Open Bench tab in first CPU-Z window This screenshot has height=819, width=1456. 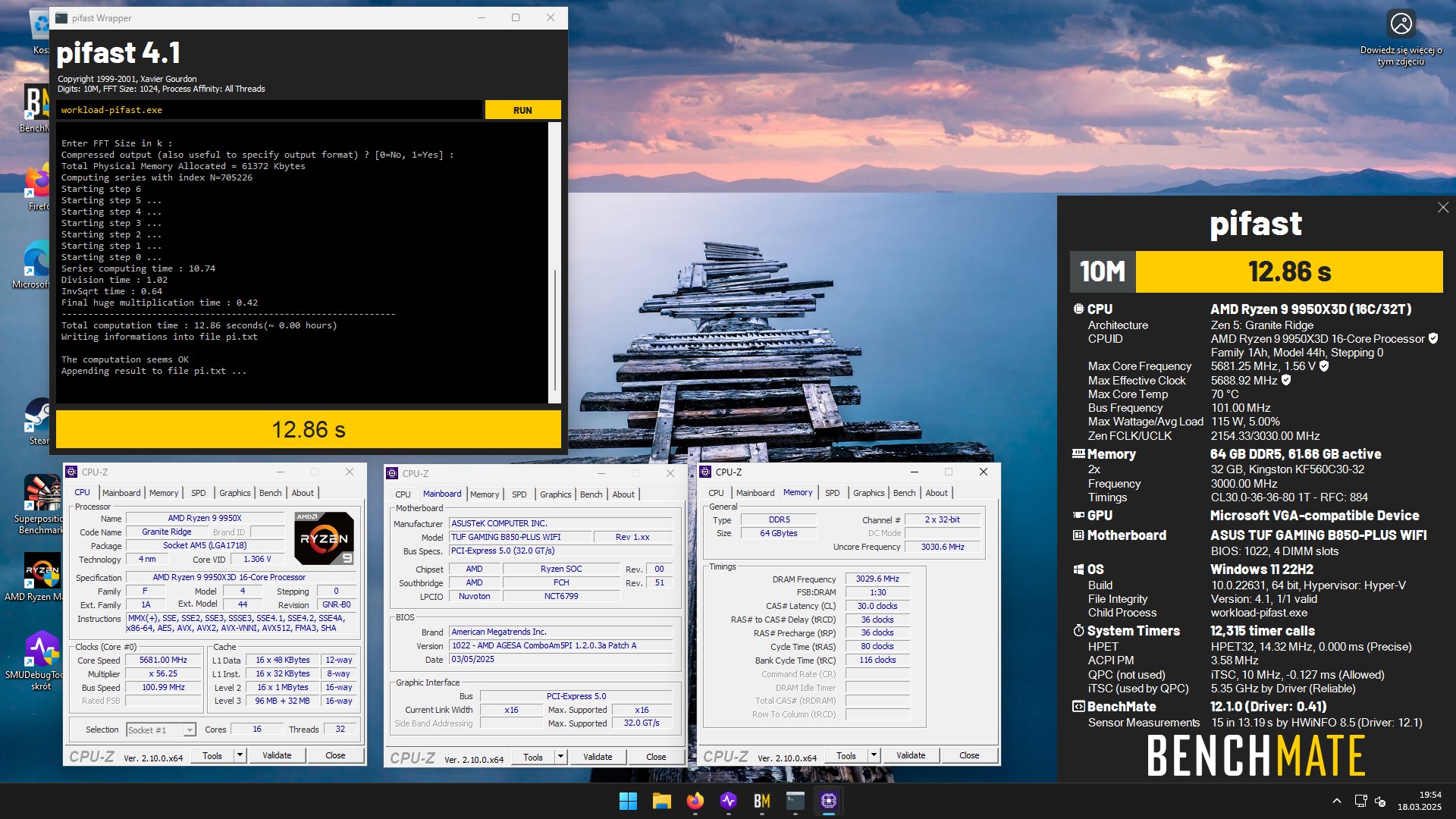pos(271,493)
